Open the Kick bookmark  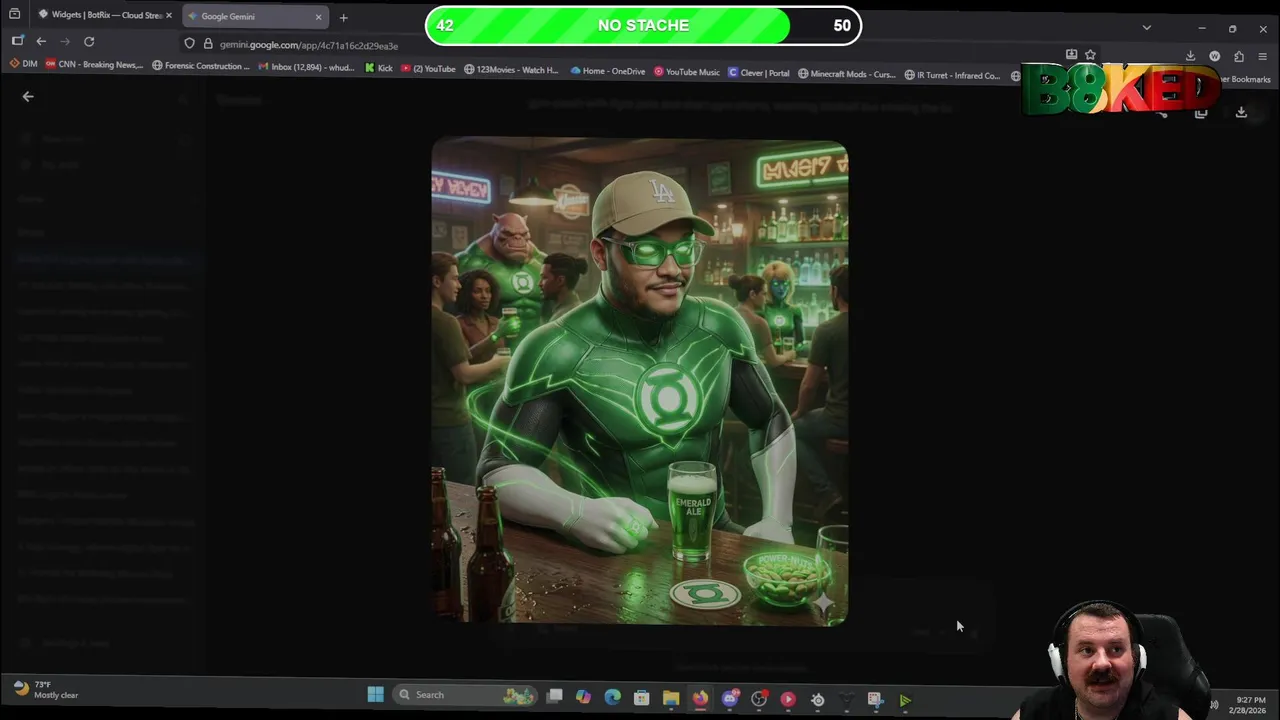pos(378,68)
